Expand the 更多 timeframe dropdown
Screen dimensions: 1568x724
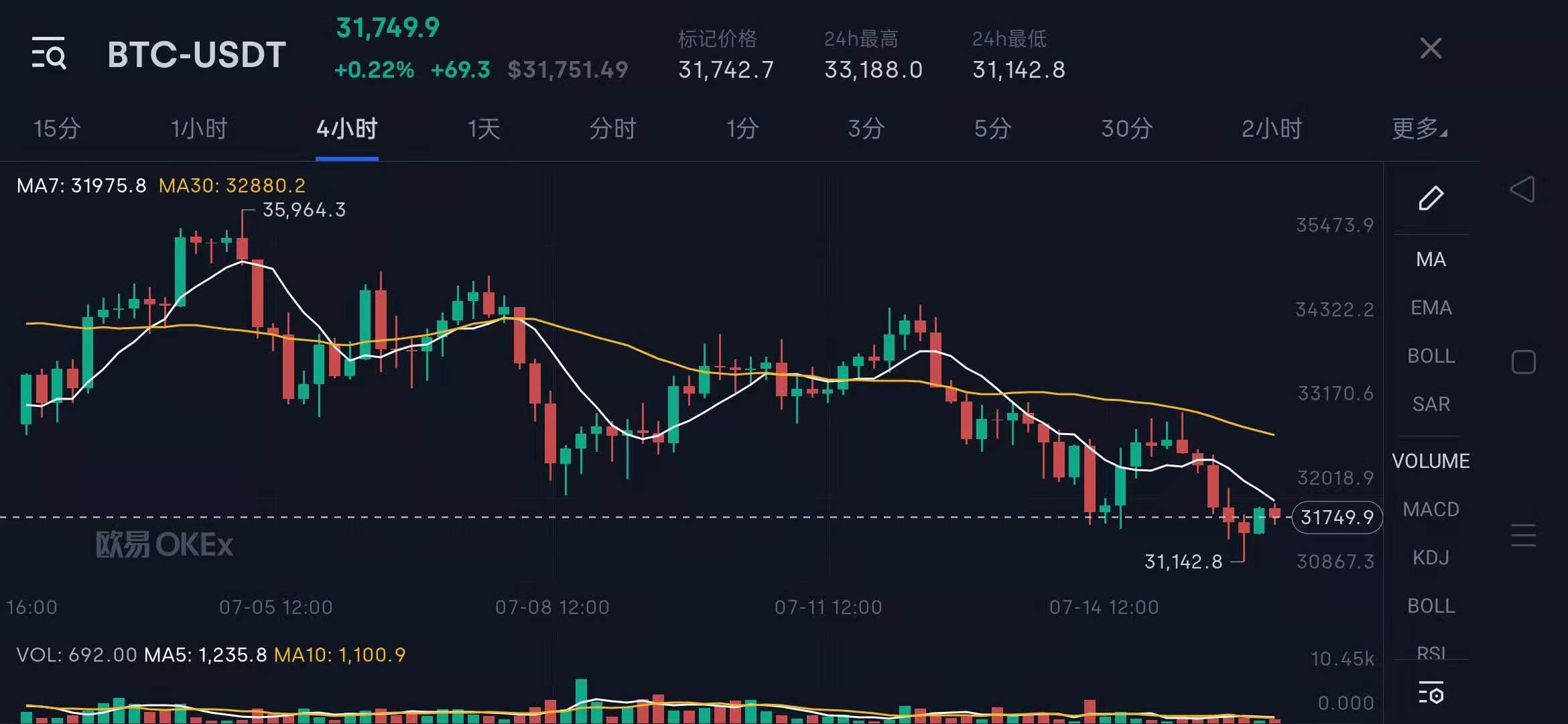(x=1419, y=128)
